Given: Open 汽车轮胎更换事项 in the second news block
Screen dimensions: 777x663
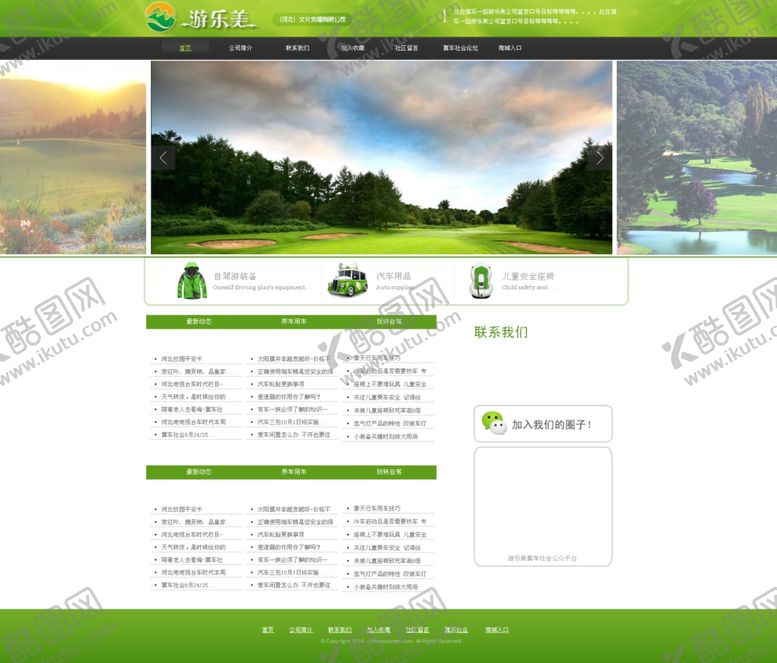Looking at the screenshot, I should pyautogui.click(x=280, y=535).
